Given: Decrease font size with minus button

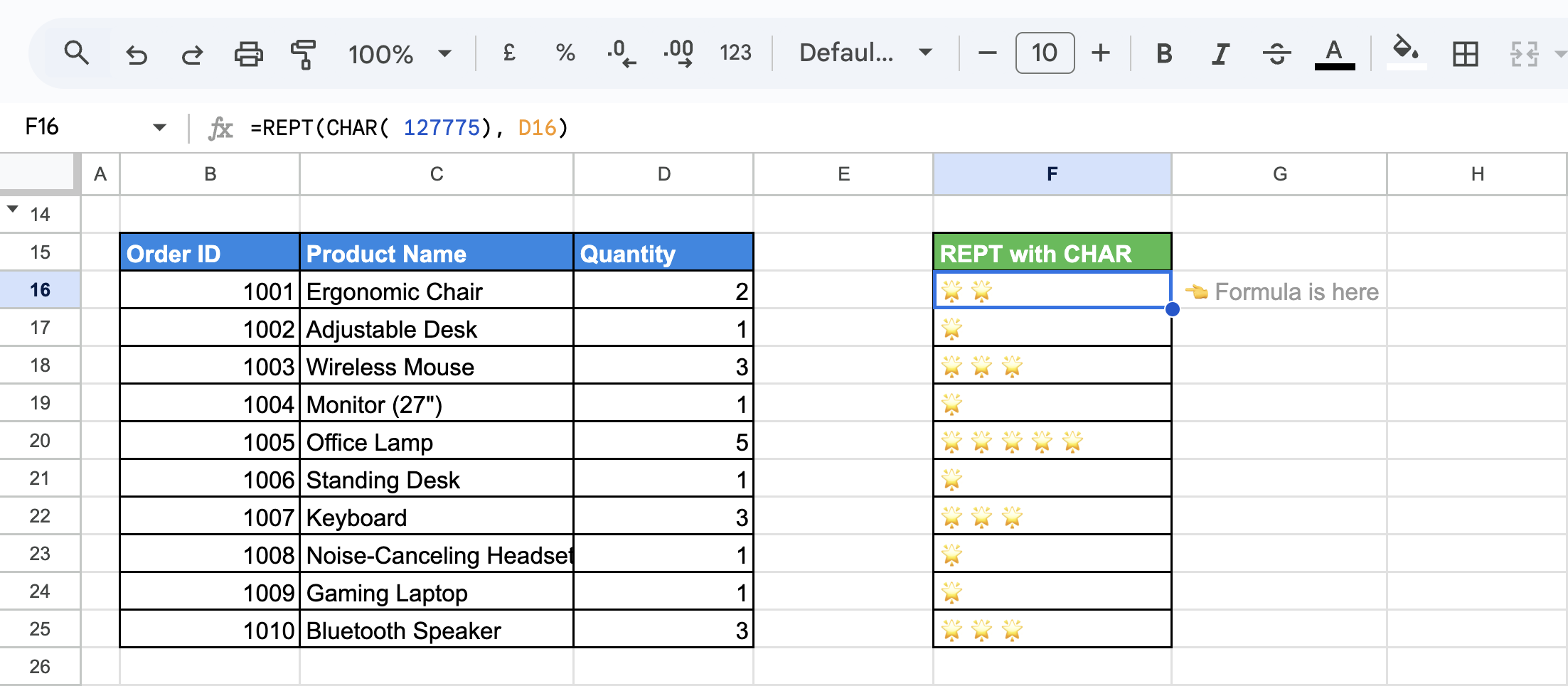Looking at the screenshot, I should (987, 53).
